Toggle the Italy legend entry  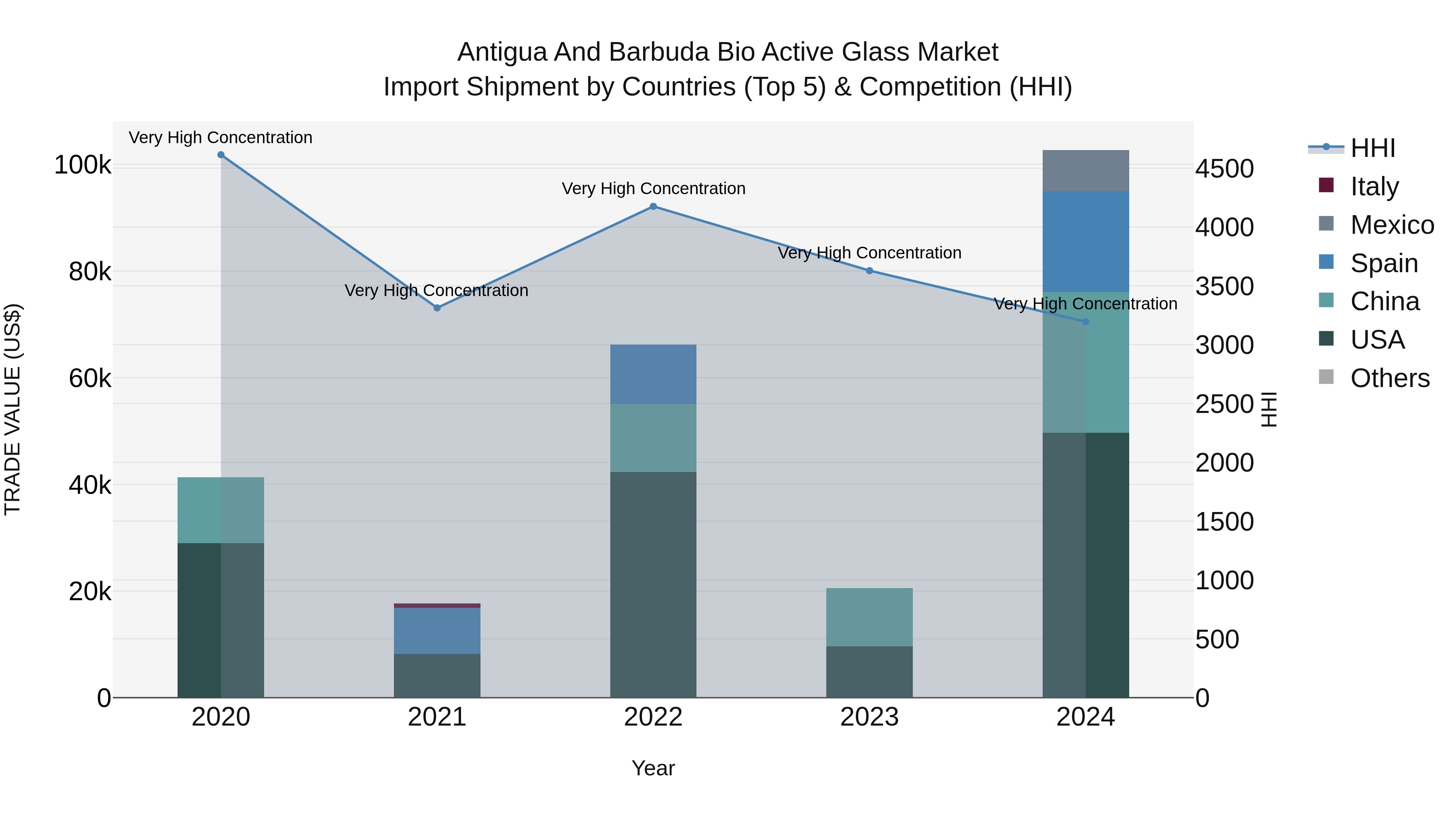[x=1358, y=186]
